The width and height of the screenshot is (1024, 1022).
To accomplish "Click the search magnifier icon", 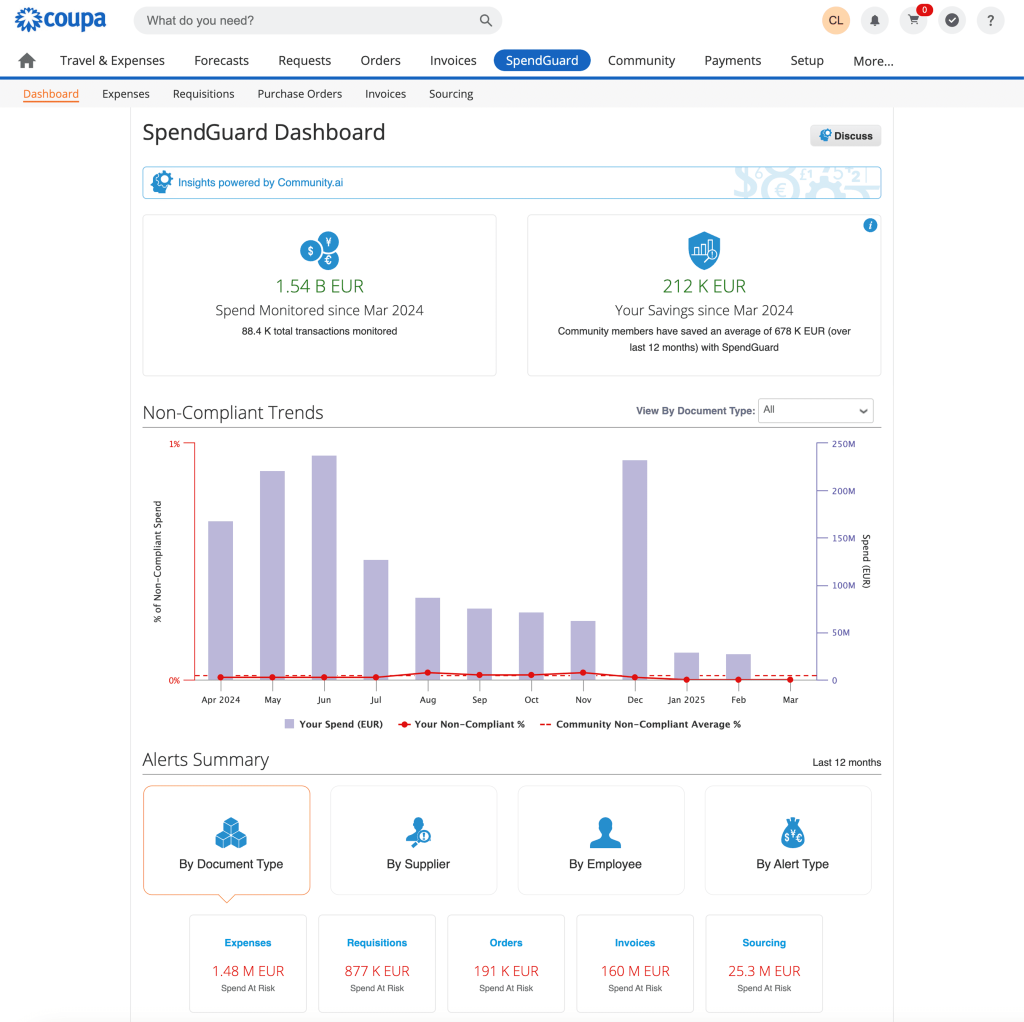I will pos(486,20).
